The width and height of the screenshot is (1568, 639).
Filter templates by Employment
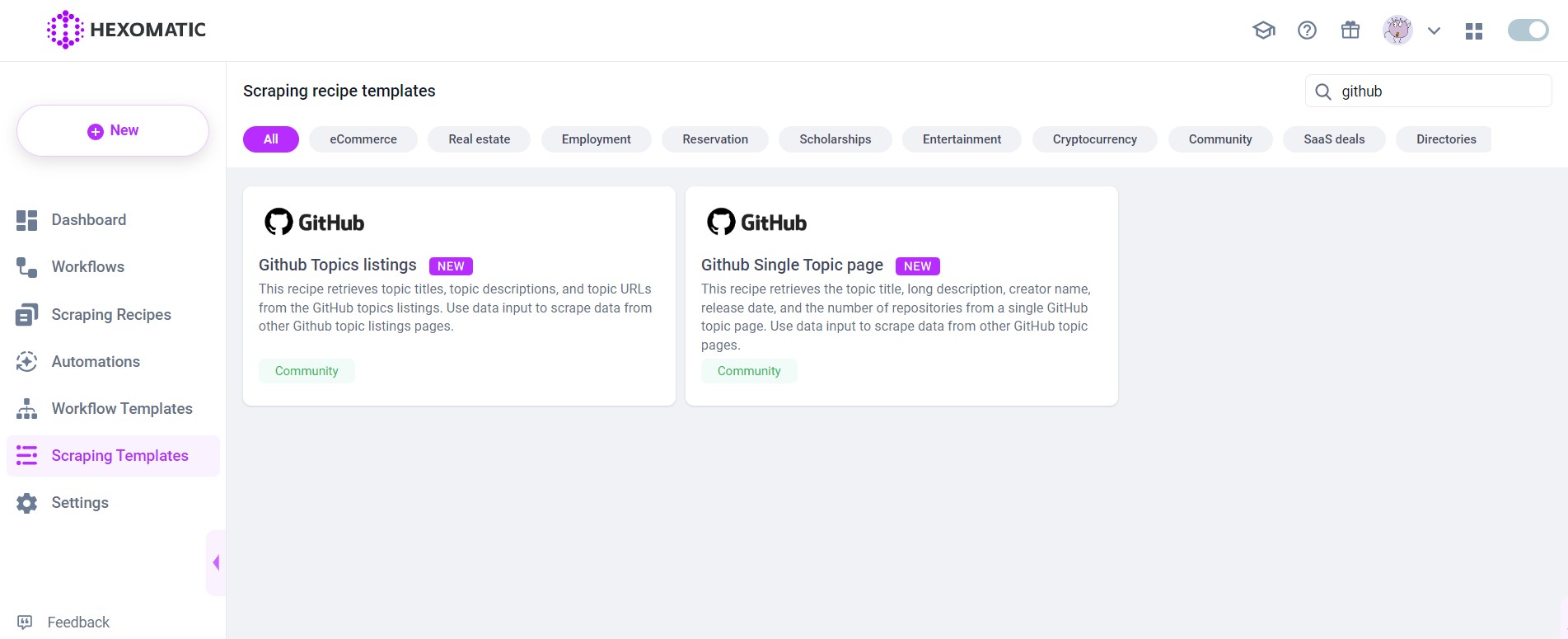597,139
